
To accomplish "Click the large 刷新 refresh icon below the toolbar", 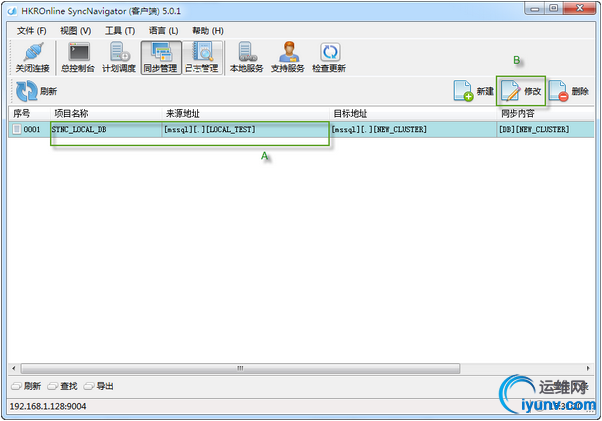I will (26, 91).
